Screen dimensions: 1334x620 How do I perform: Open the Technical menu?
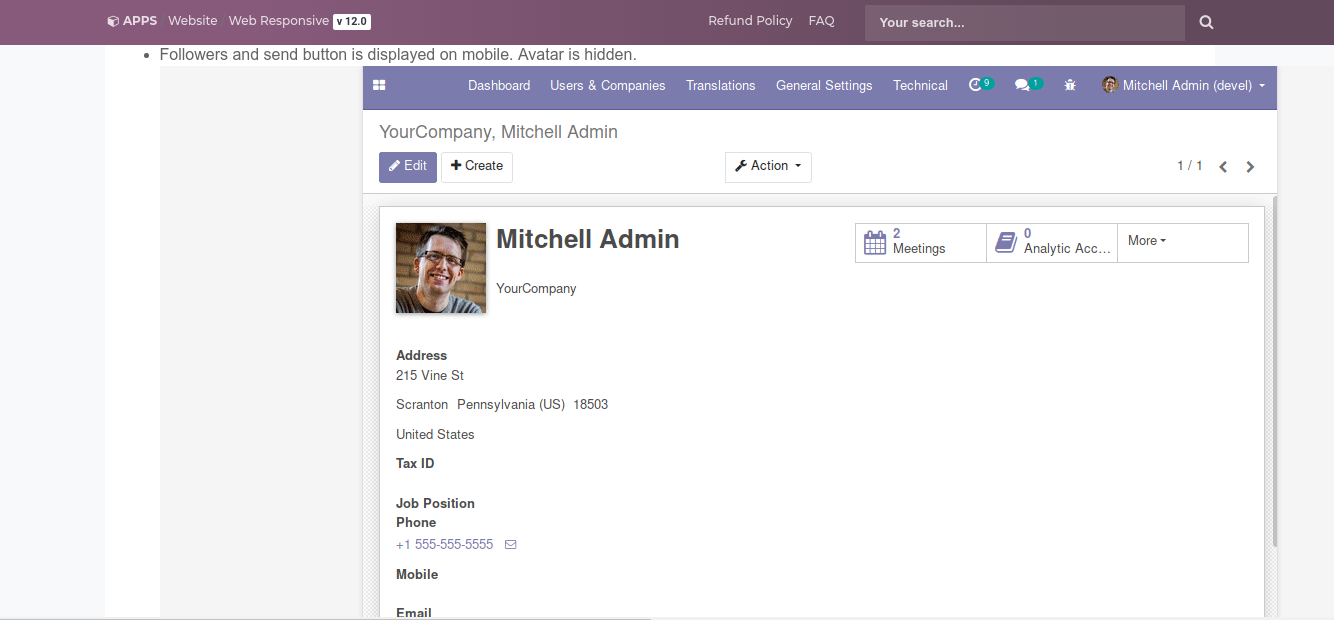coord(920,86)
